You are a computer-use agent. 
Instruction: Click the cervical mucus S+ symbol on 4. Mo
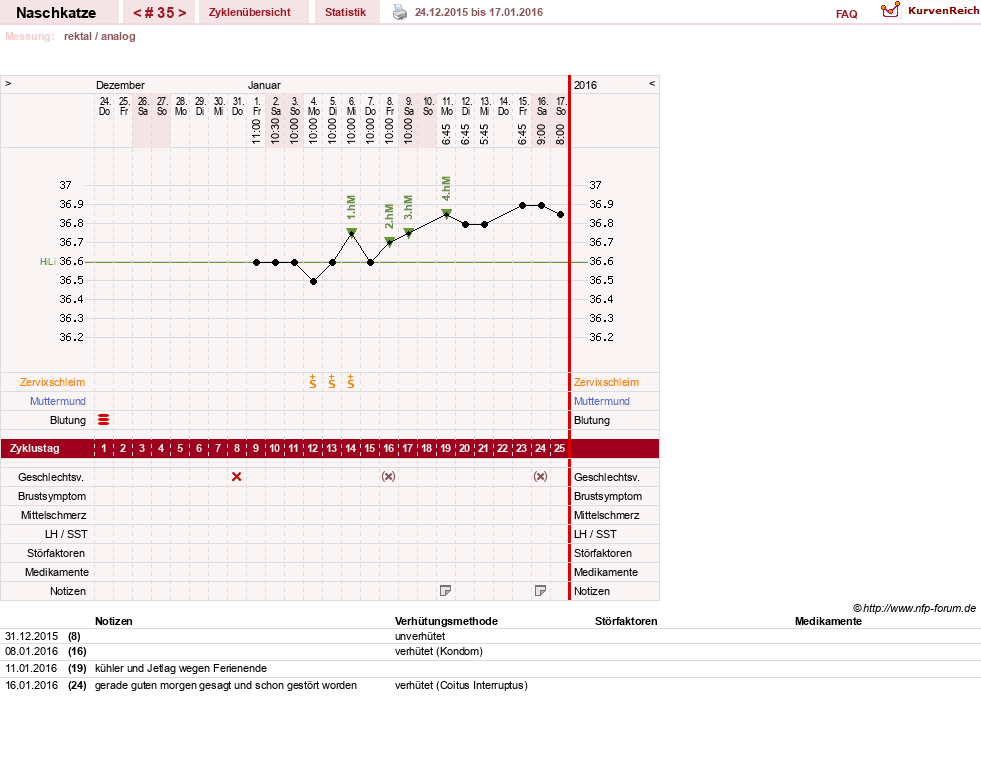[313, 382]
